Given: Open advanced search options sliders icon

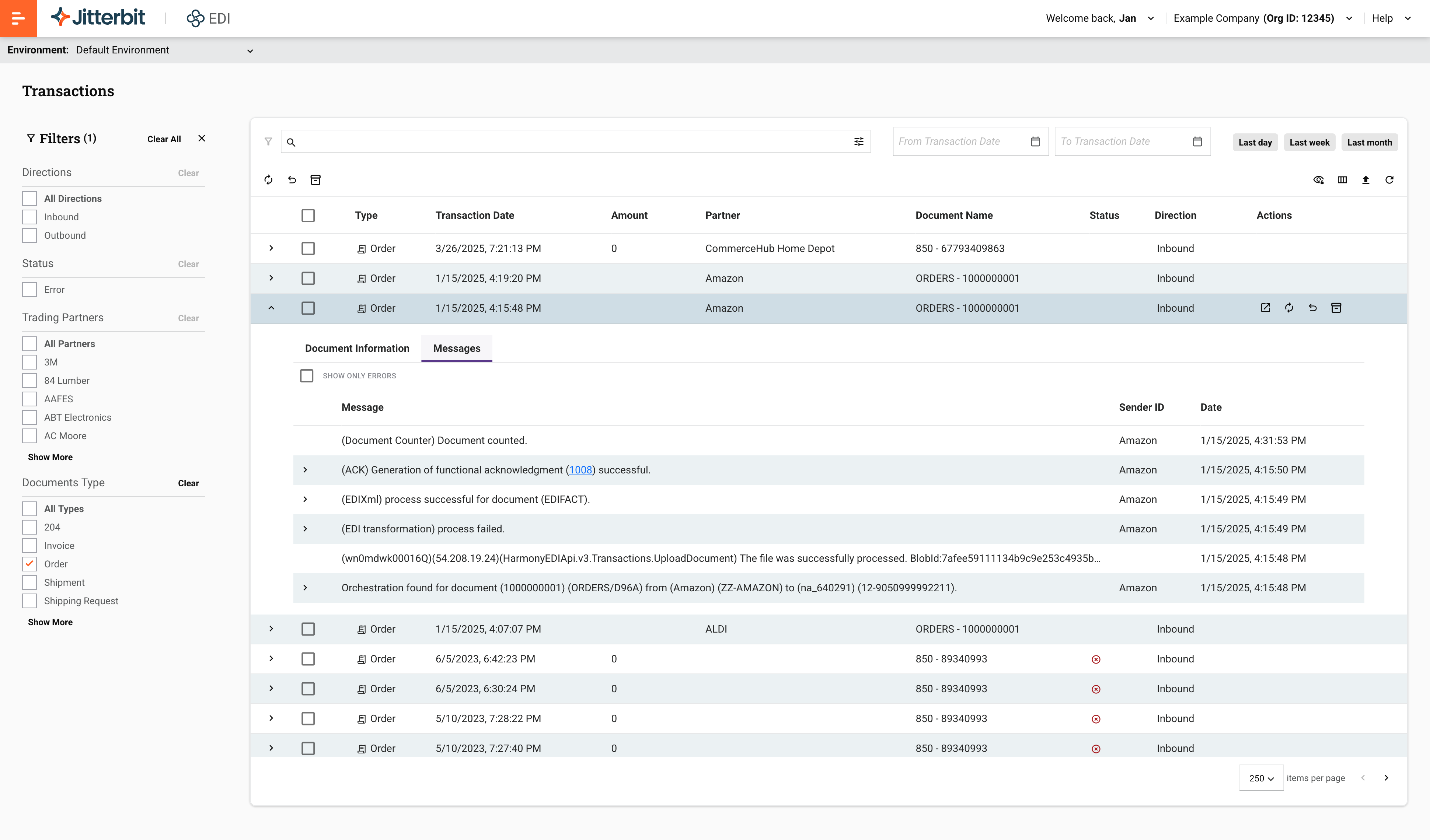Looking at the screenshot, I should [x=859, y=142].
